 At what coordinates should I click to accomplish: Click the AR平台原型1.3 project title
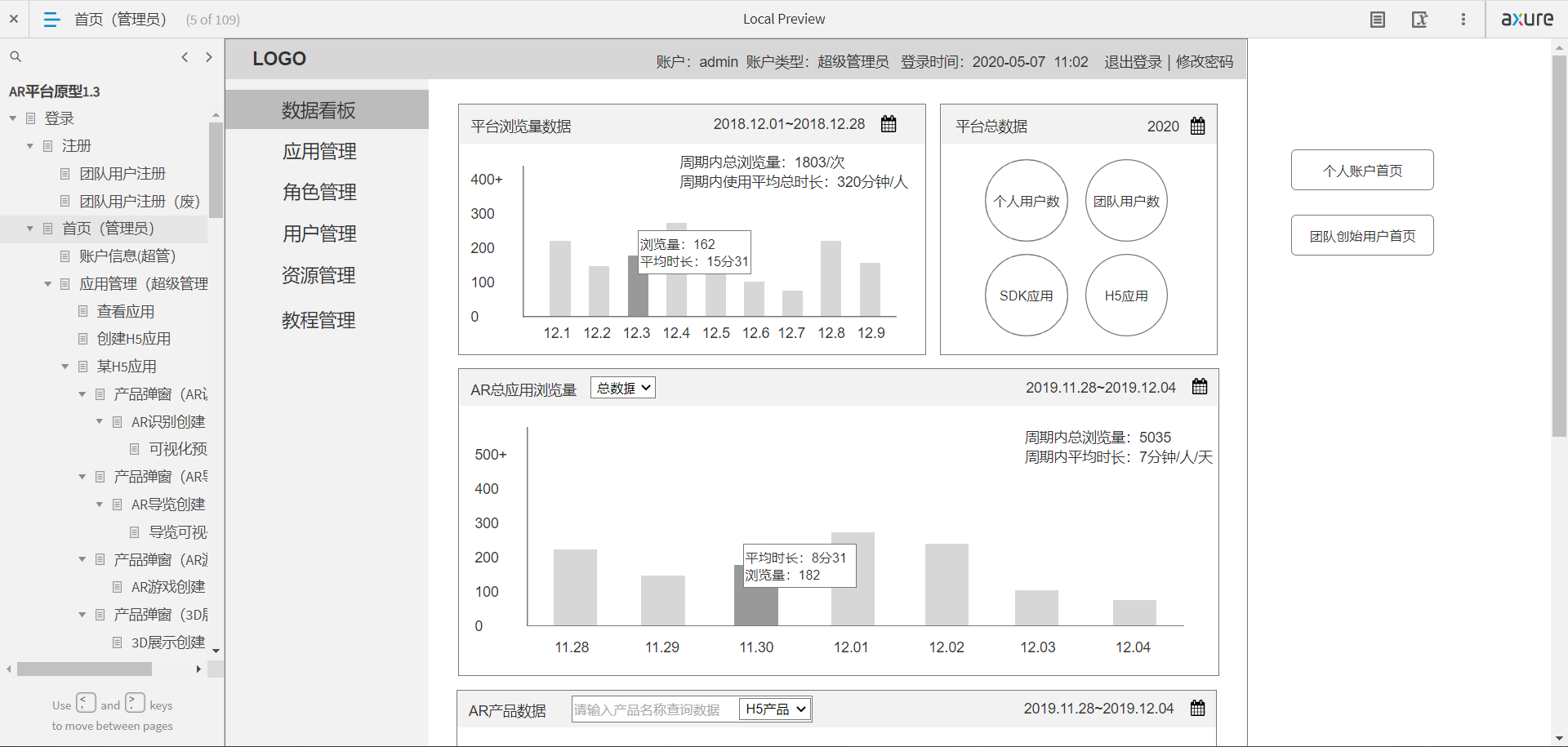(54, 91)
